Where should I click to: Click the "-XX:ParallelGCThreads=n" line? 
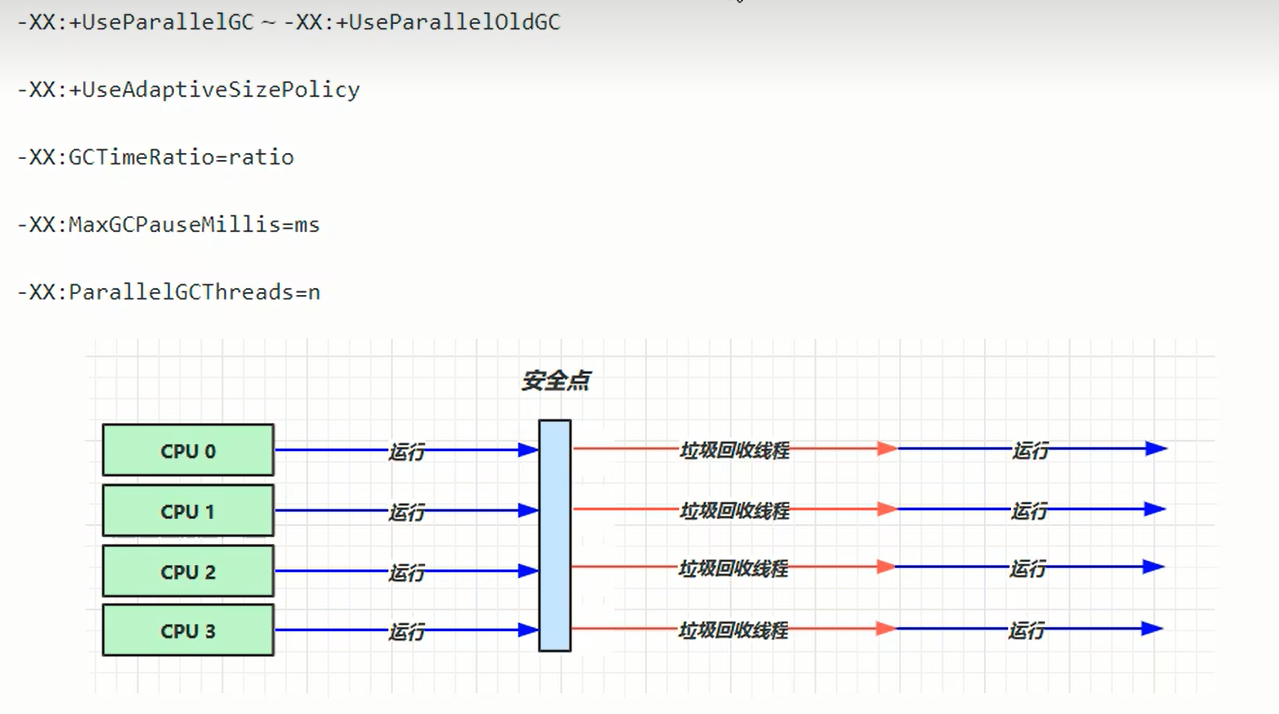[169, 293]
